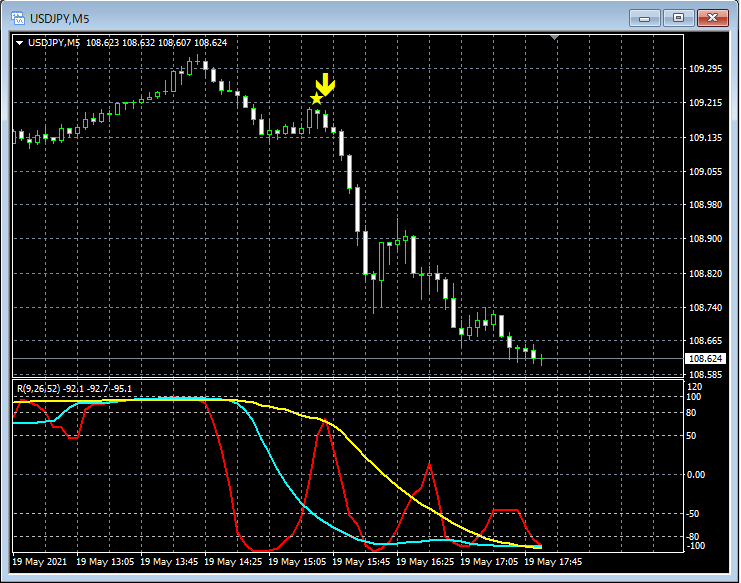Minimize the USDJPY,M5 chart window
The image size is (741, 583).
coord(645,18)
